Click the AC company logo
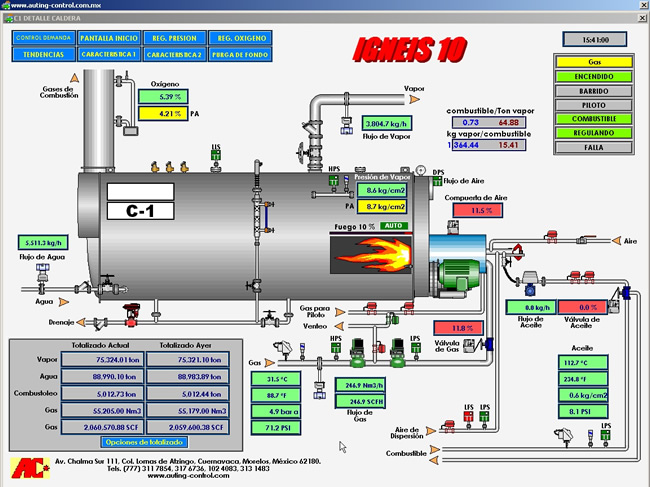 pyautogui.click(x=31, y=468)
